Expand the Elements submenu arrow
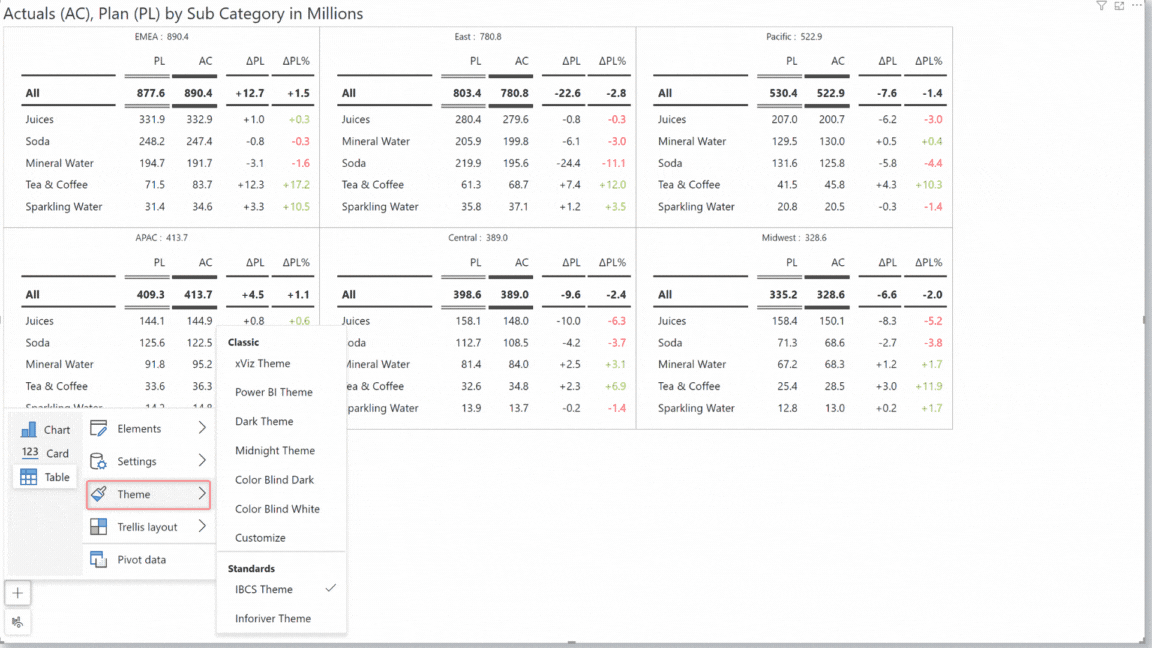The height and width of the screenshot is (648, 1152). tap(202, 429)
